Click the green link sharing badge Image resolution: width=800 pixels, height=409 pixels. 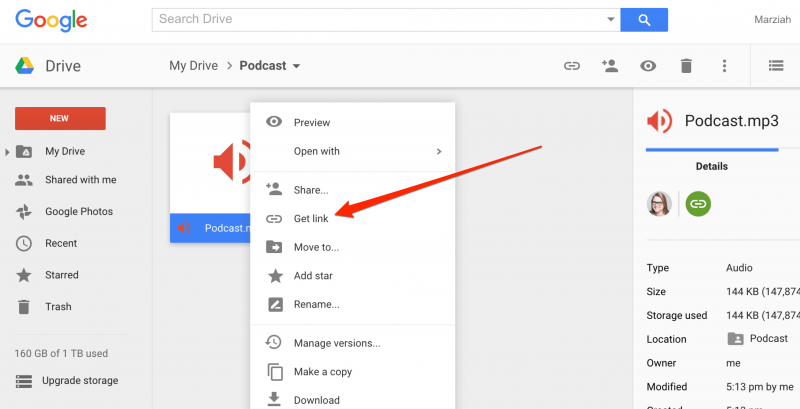(x=698, y=204)
